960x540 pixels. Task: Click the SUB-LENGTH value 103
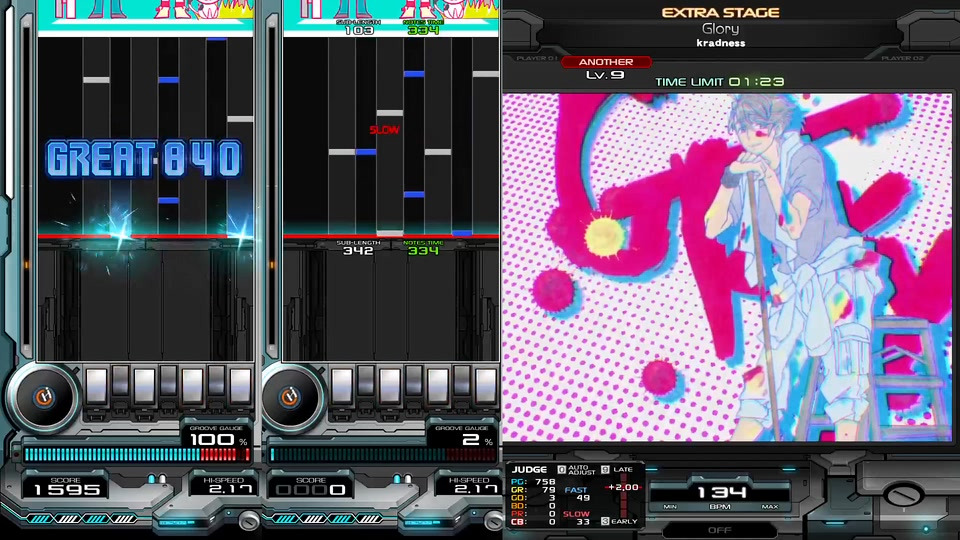(359, 29)
